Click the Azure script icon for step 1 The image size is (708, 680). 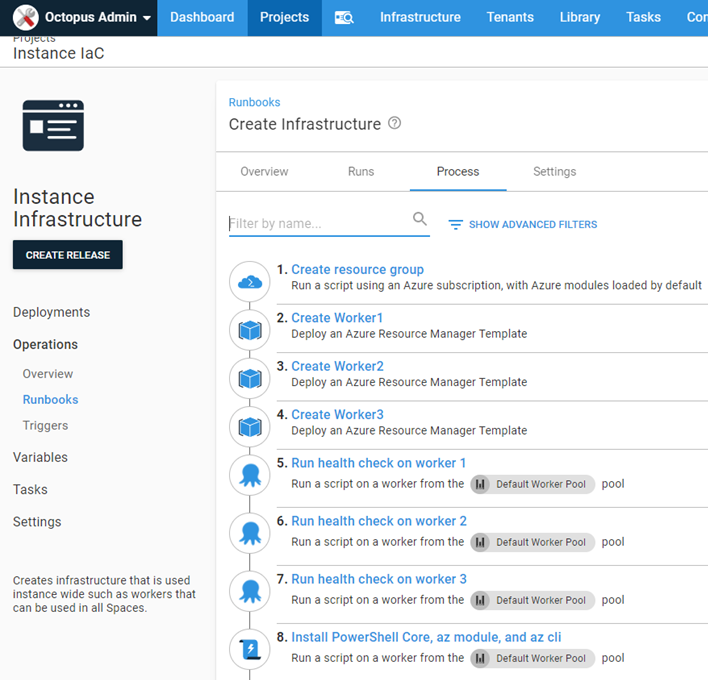[250, 282]
